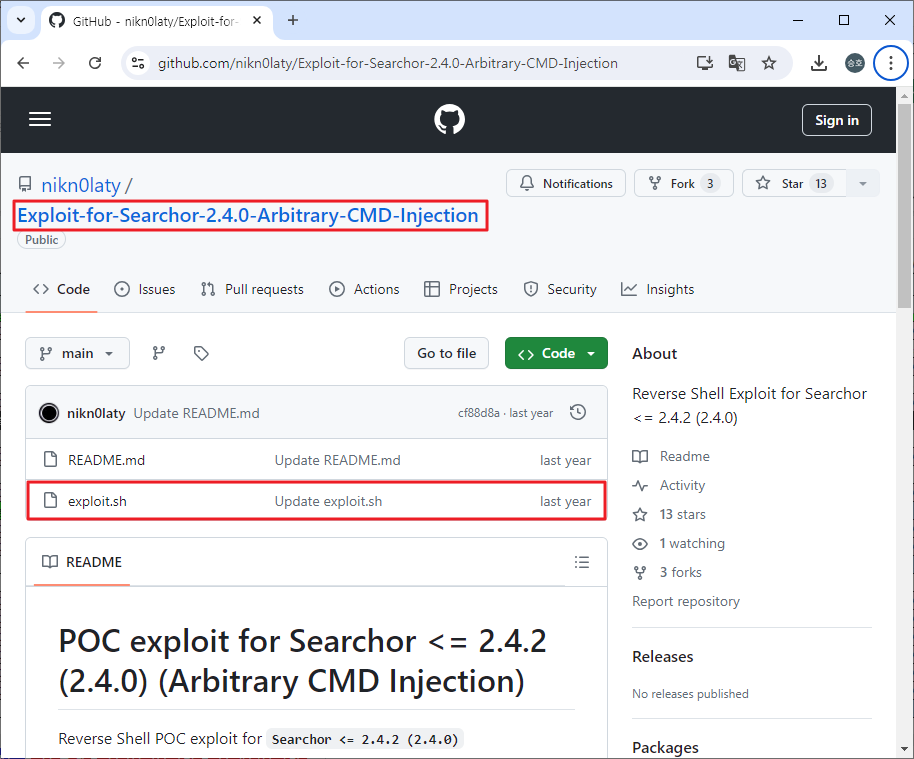This screenshot has width=914, height=759.
Task: Open the README.md file
Action: pyautogui.click(x=106, y=460)
